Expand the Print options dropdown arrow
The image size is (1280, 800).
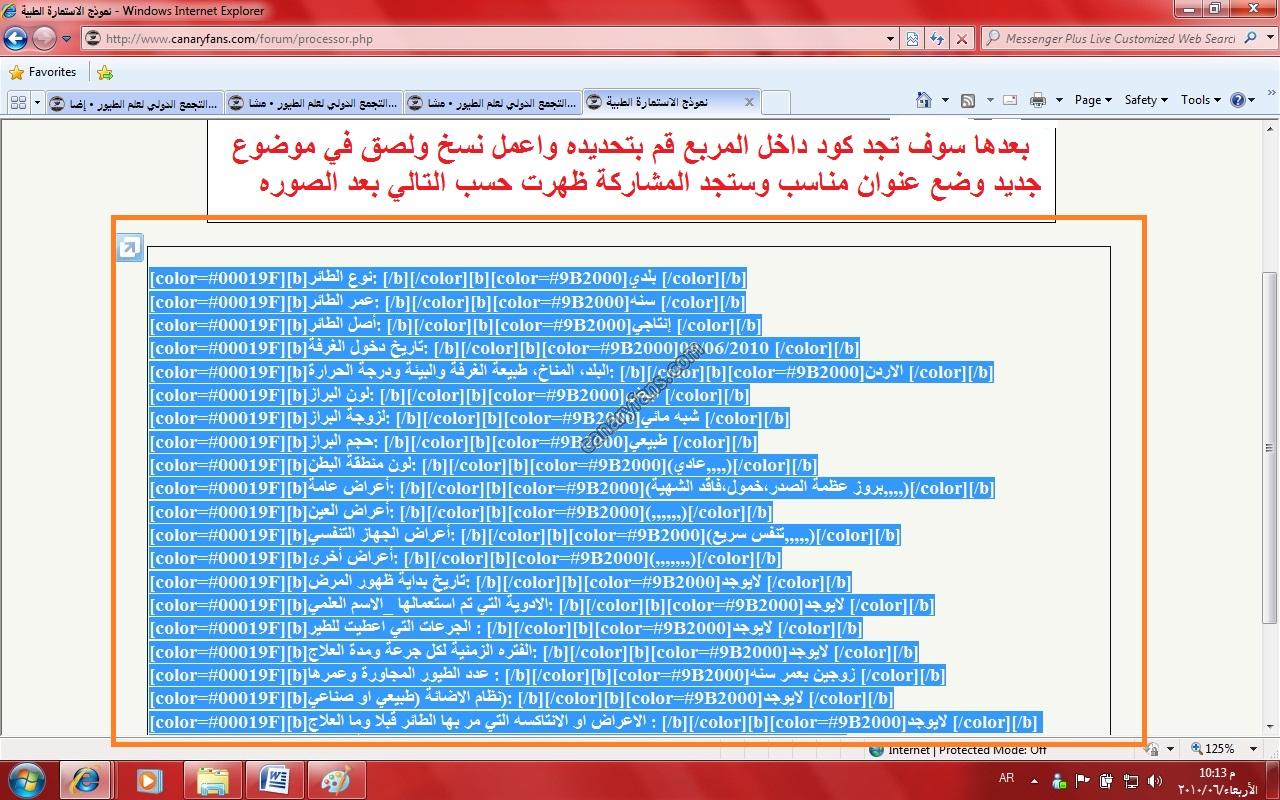click(1059, 100)
